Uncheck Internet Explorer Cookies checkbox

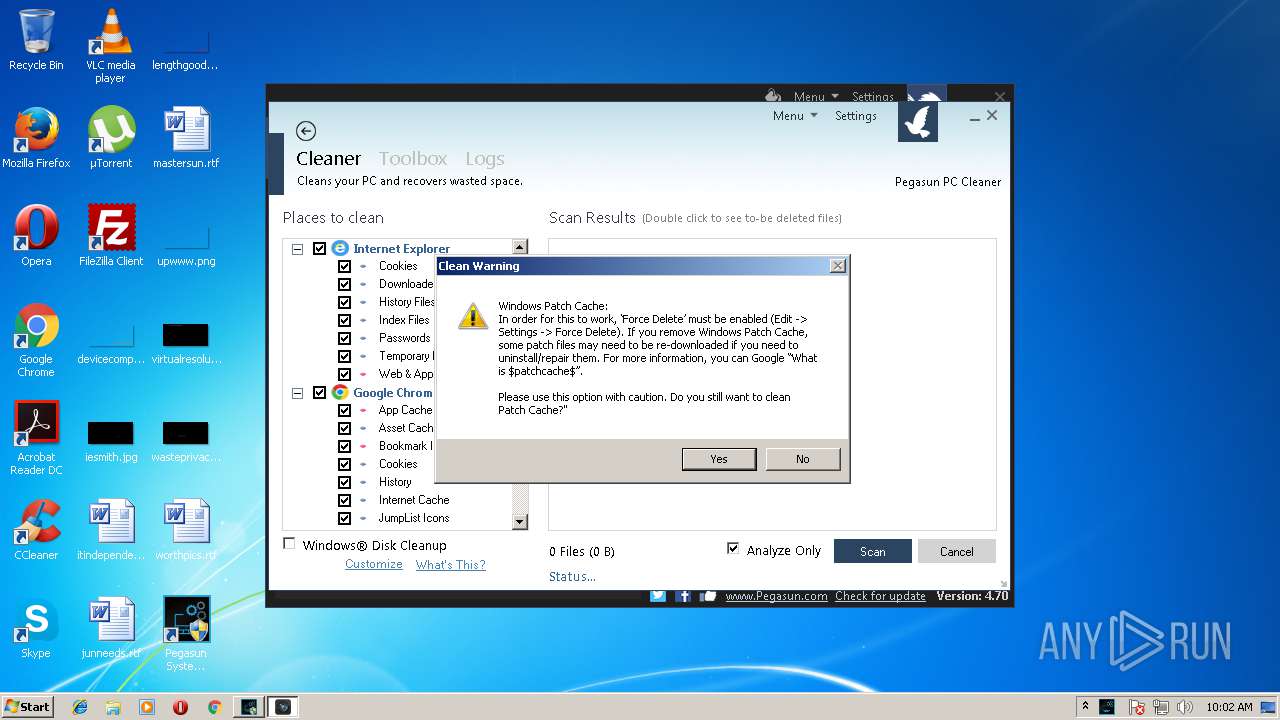click(344, 266)
